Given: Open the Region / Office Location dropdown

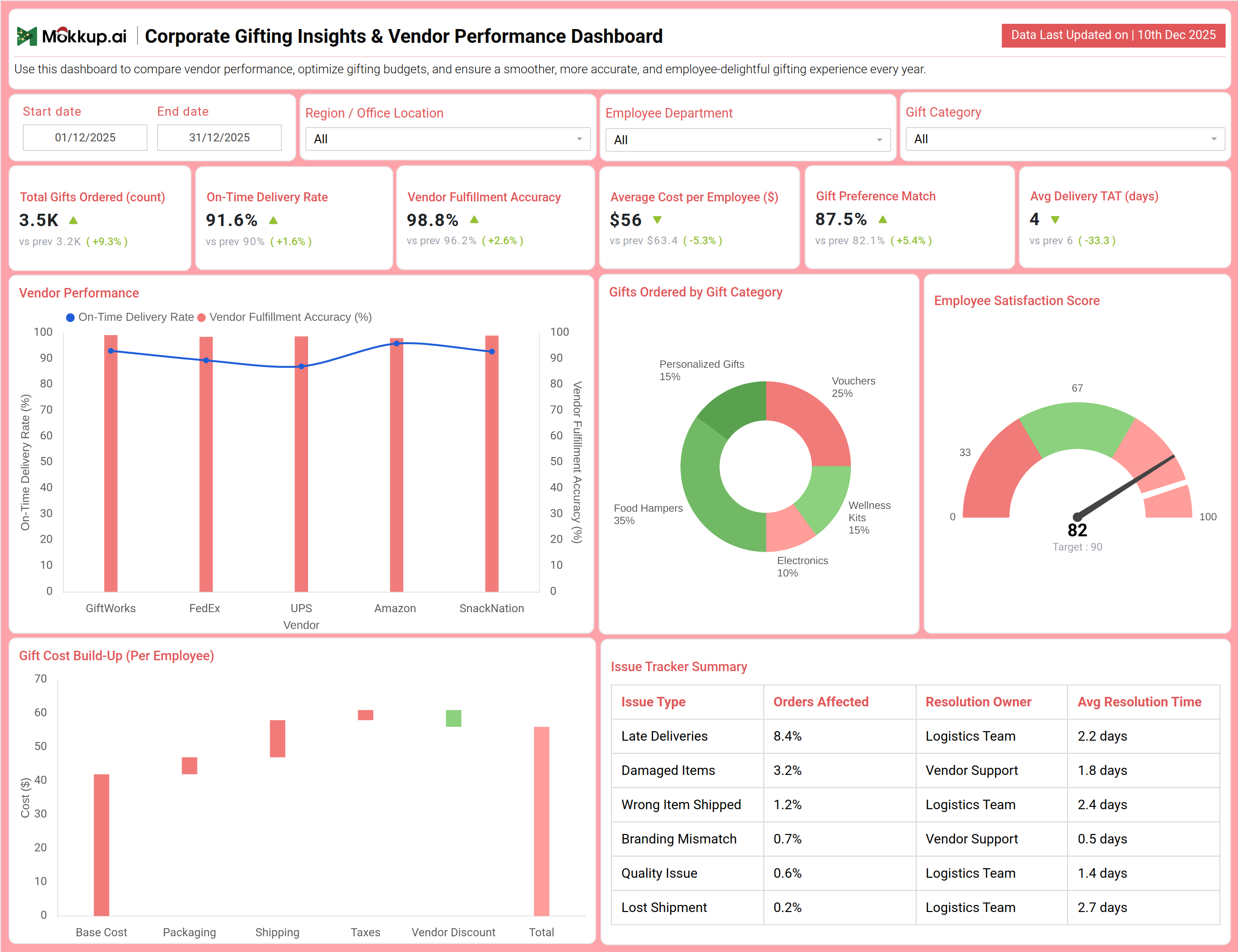Looking at the screenshot, I should [447, 139].
